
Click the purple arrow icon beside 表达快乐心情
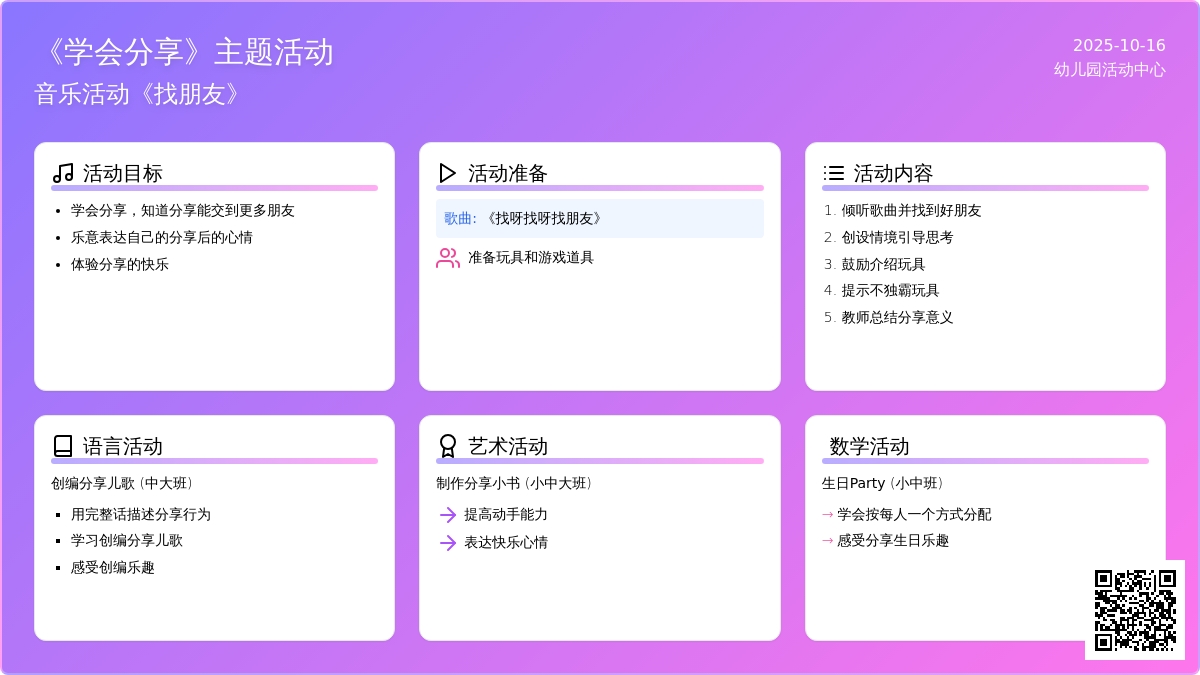pyautogui.click(x=448, y=543)
